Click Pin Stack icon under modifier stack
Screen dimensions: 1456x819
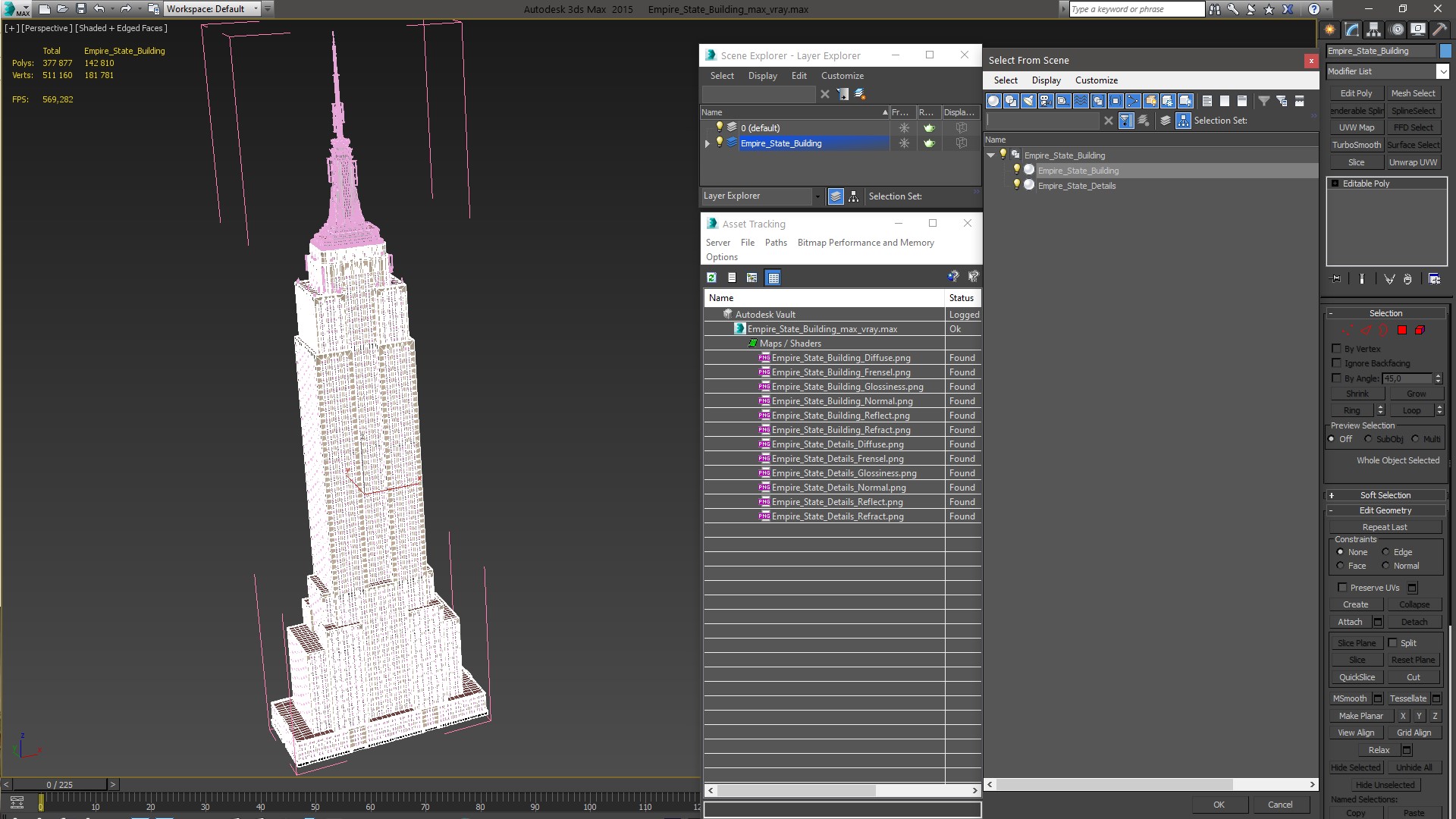(1336, 279)
